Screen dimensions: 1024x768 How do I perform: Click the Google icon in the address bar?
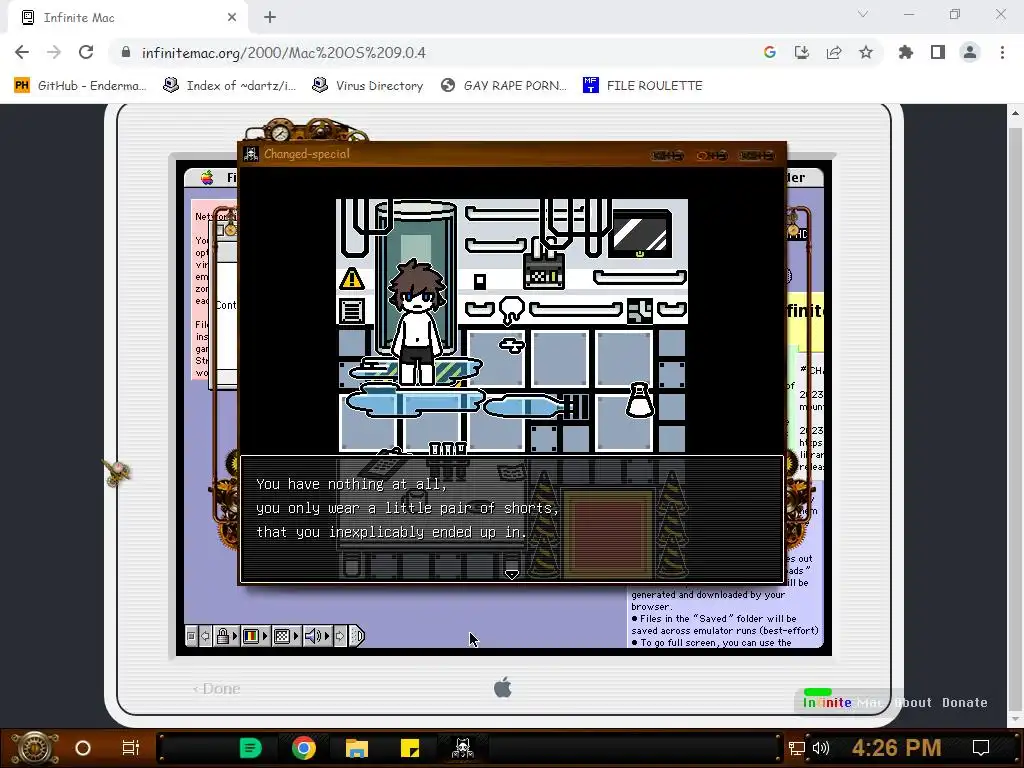[x=769, y=52]
